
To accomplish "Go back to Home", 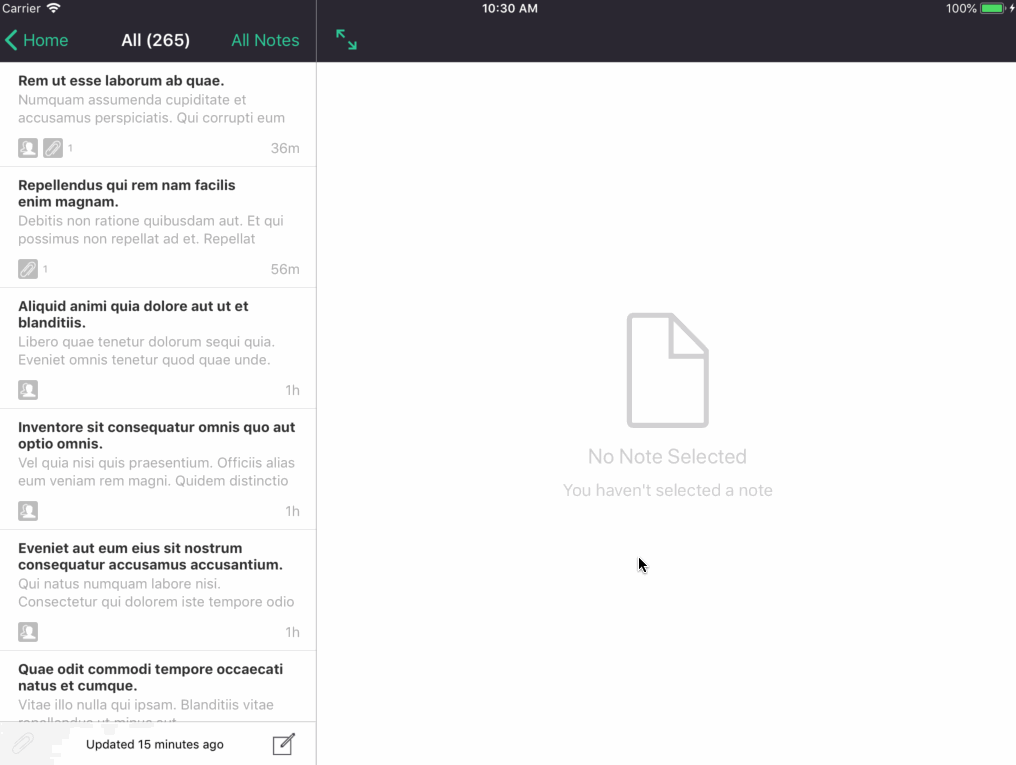I will coord(36,40).
